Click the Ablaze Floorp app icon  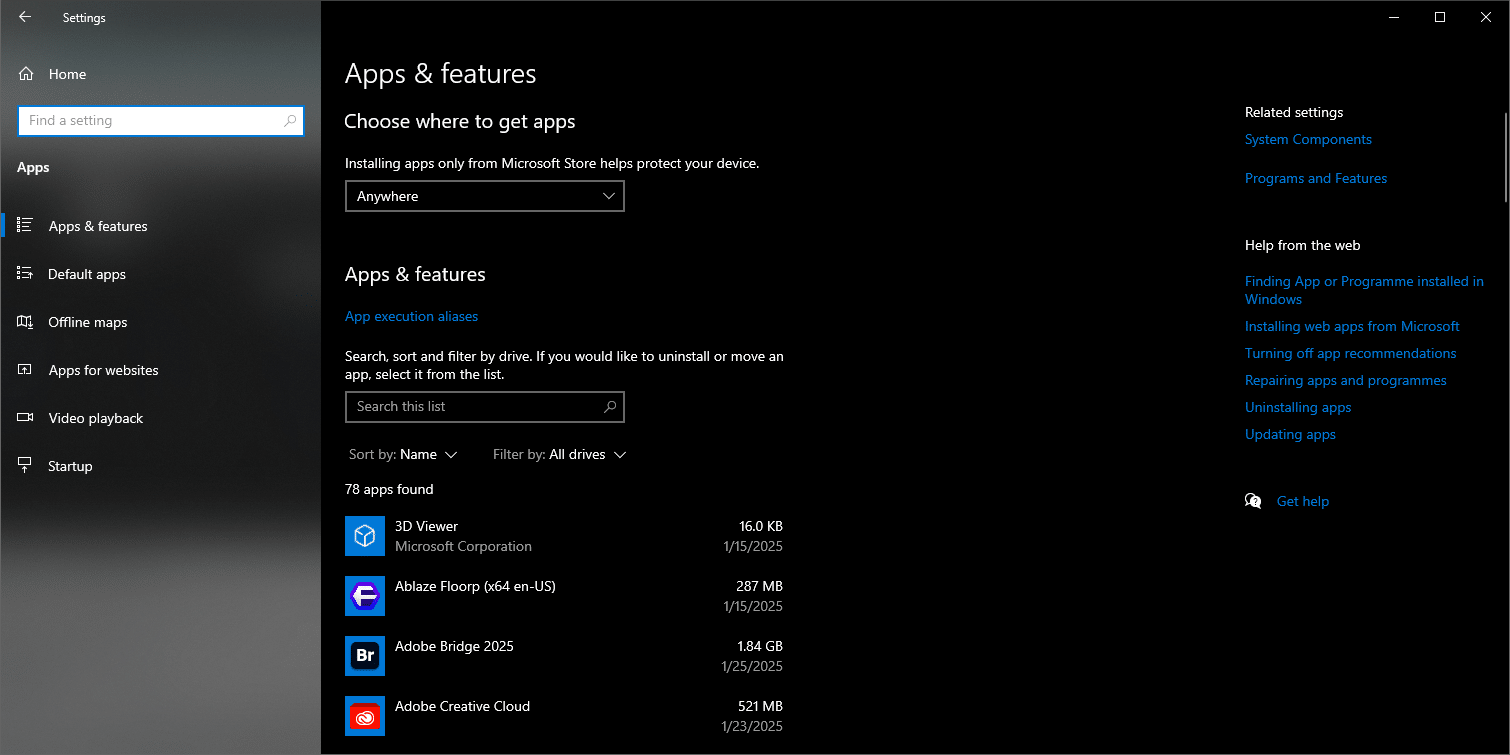click(x=365, y=596)
